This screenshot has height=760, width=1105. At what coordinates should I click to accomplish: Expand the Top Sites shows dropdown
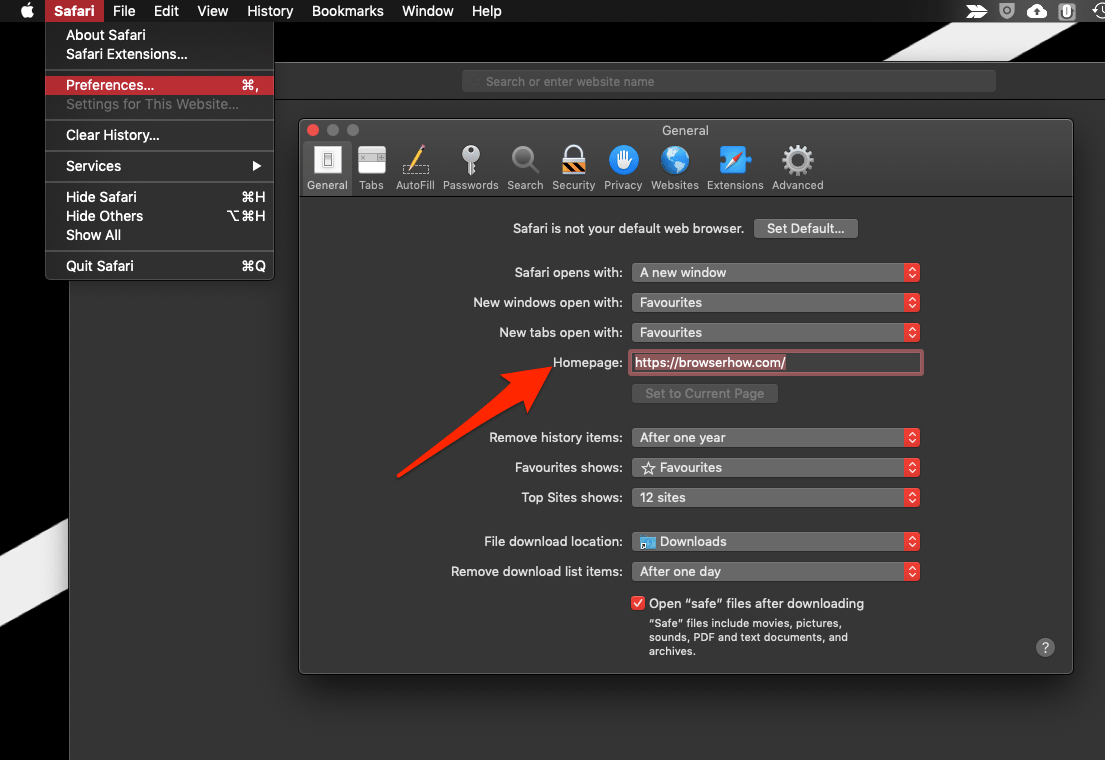[775, 497]
